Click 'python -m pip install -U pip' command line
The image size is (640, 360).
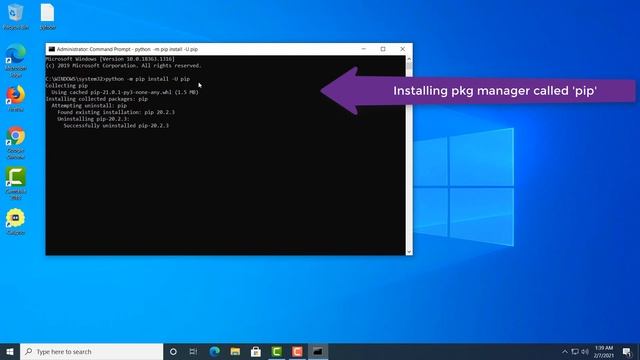[147, 79]
